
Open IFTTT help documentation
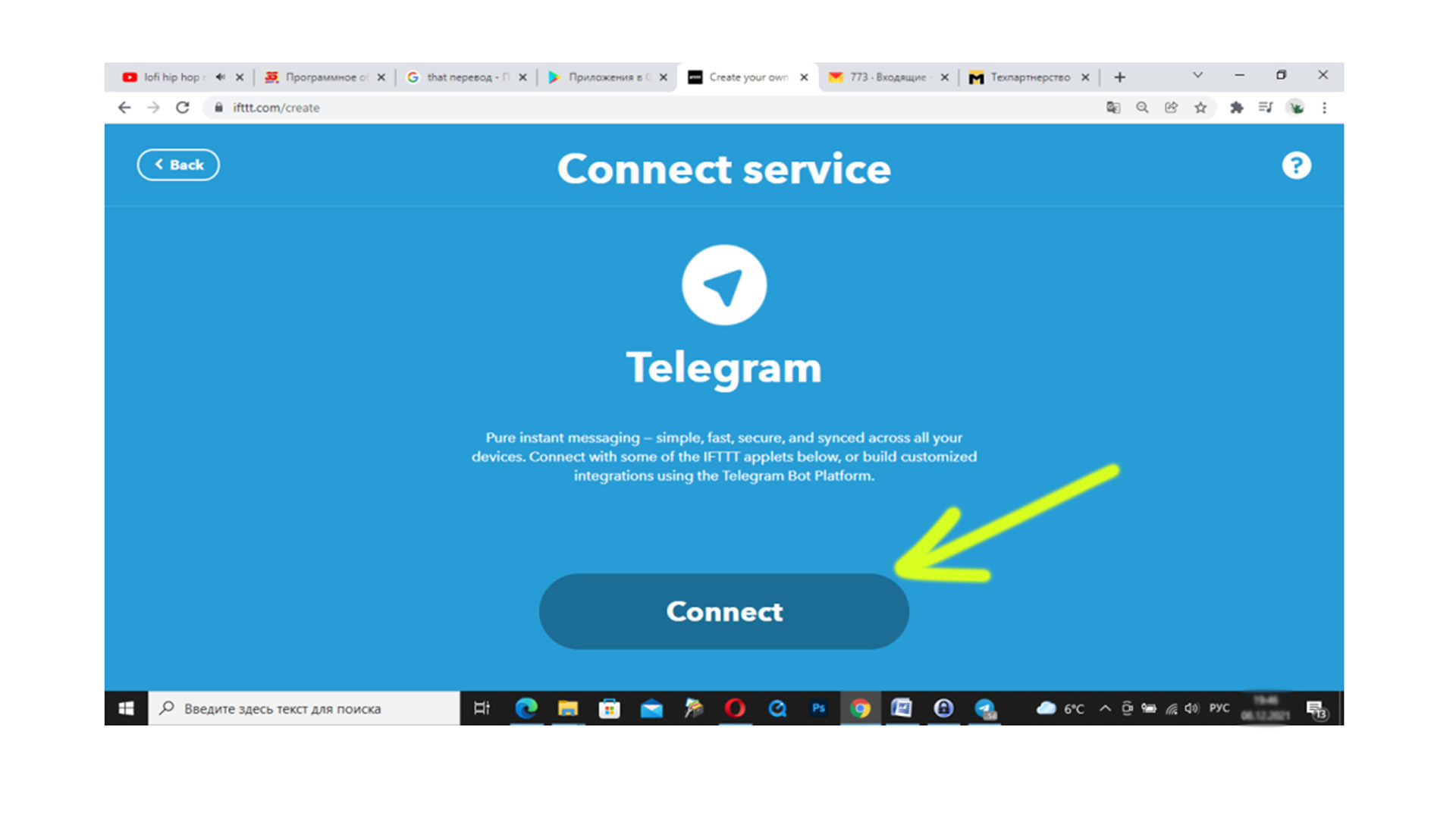coord(1296,165)
